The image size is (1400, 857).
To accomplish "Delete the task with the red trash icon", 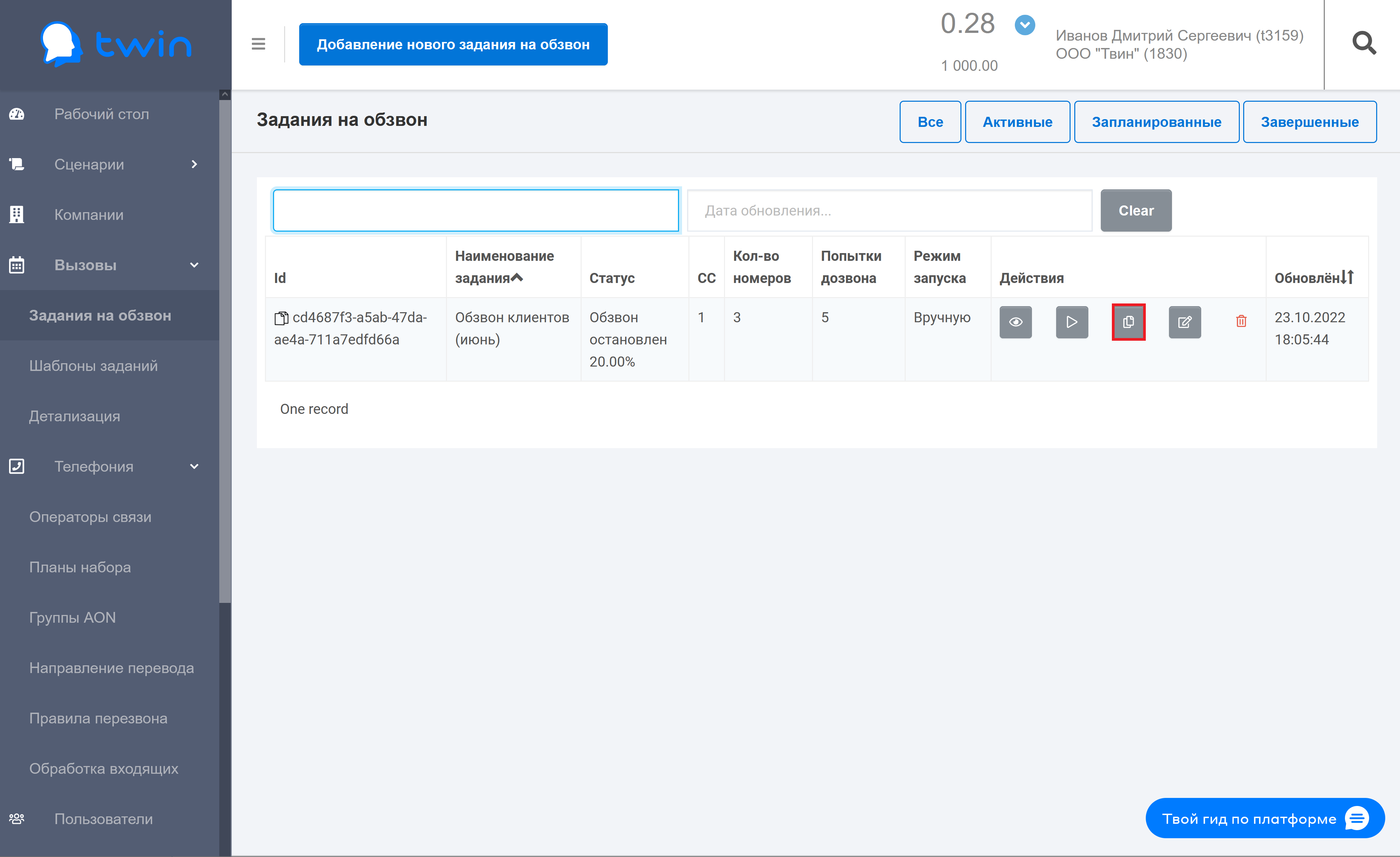I will click(1241, 322).
